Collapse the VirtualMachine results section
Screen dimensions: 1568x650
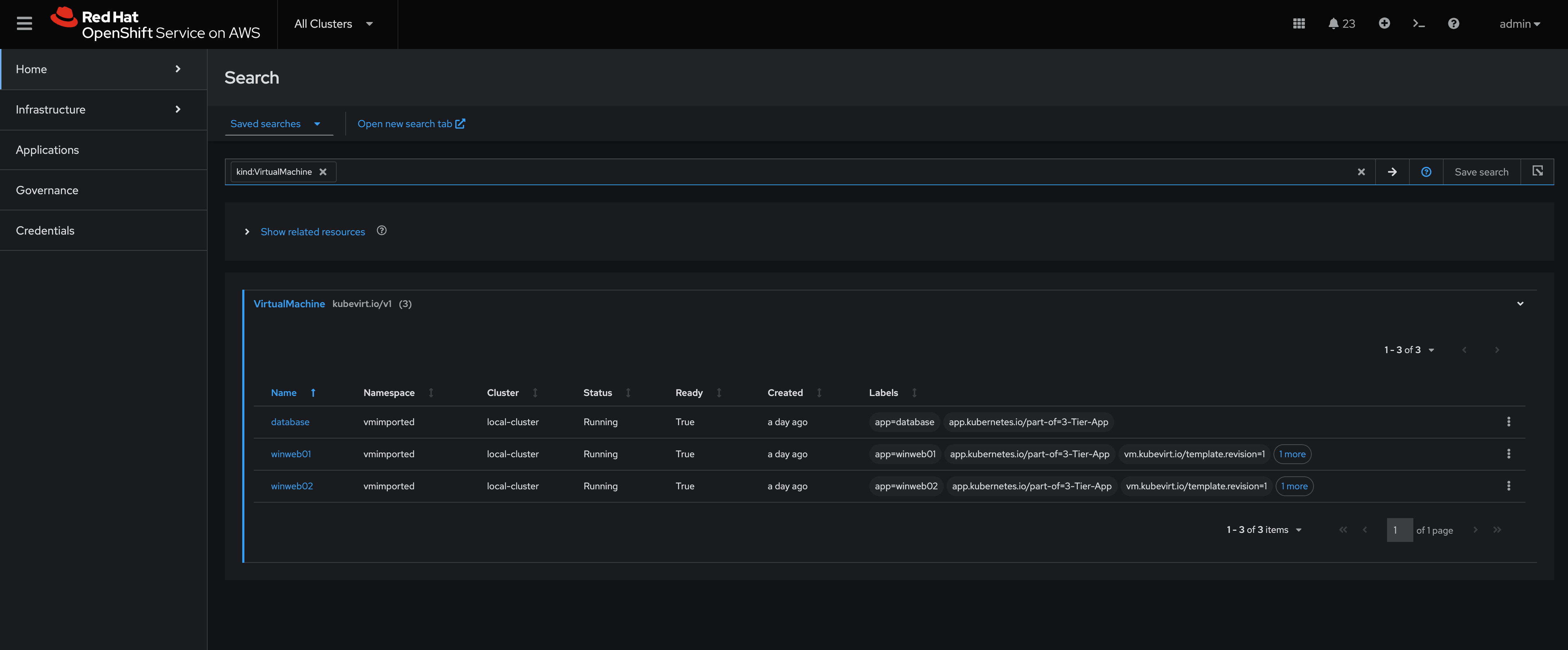click(1520, 304)
